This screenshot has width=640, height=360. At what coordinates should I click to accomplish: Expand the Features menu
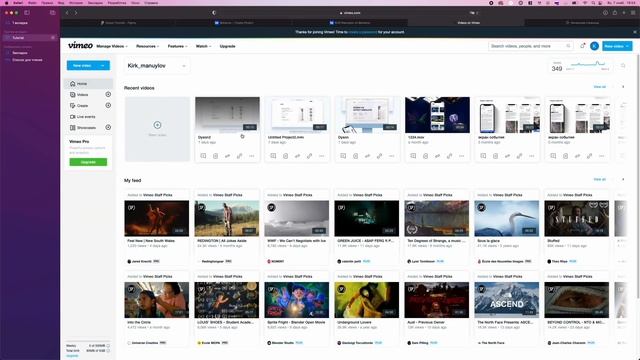[x=178, y=46]
